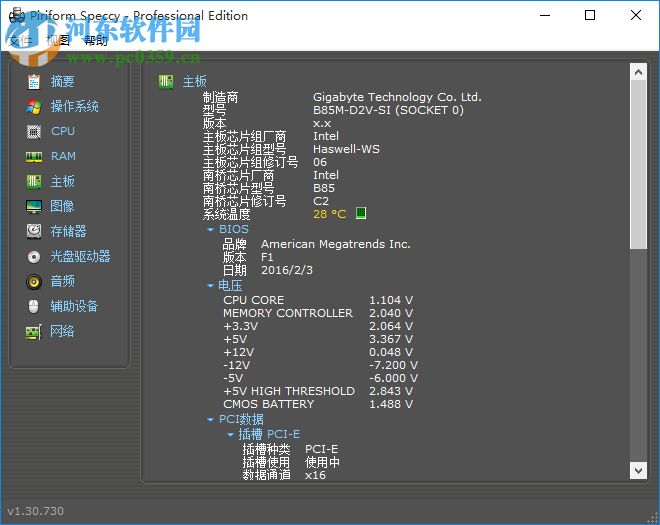The width and height of the screenshot is (660, 525).
Task: Collapse the 电压 voltage section arrow
Action: tap(210, 285)
